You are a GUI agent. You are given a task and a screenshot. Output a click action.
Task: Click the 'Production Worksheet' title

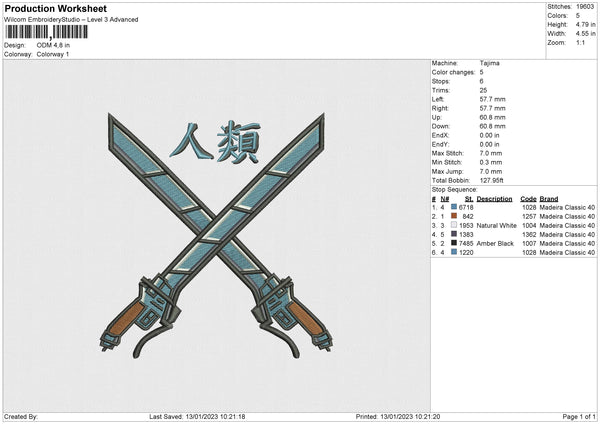(55, 8)
